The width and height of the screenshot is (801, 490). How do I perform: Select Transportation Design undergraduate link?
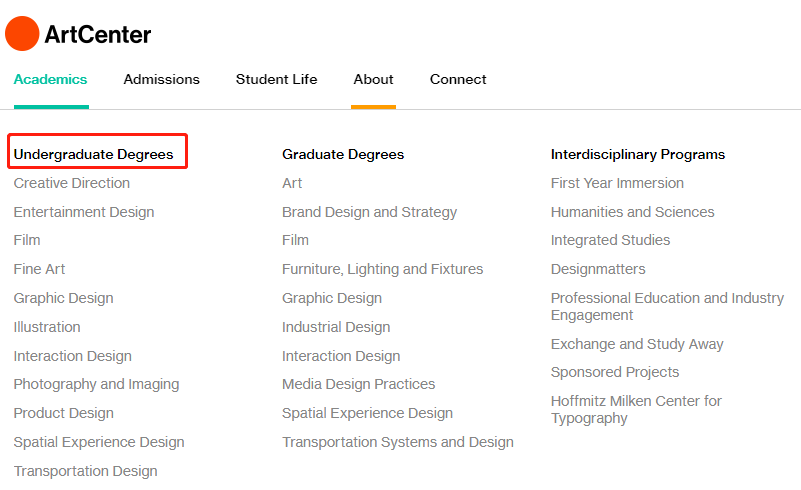(85, 471)
